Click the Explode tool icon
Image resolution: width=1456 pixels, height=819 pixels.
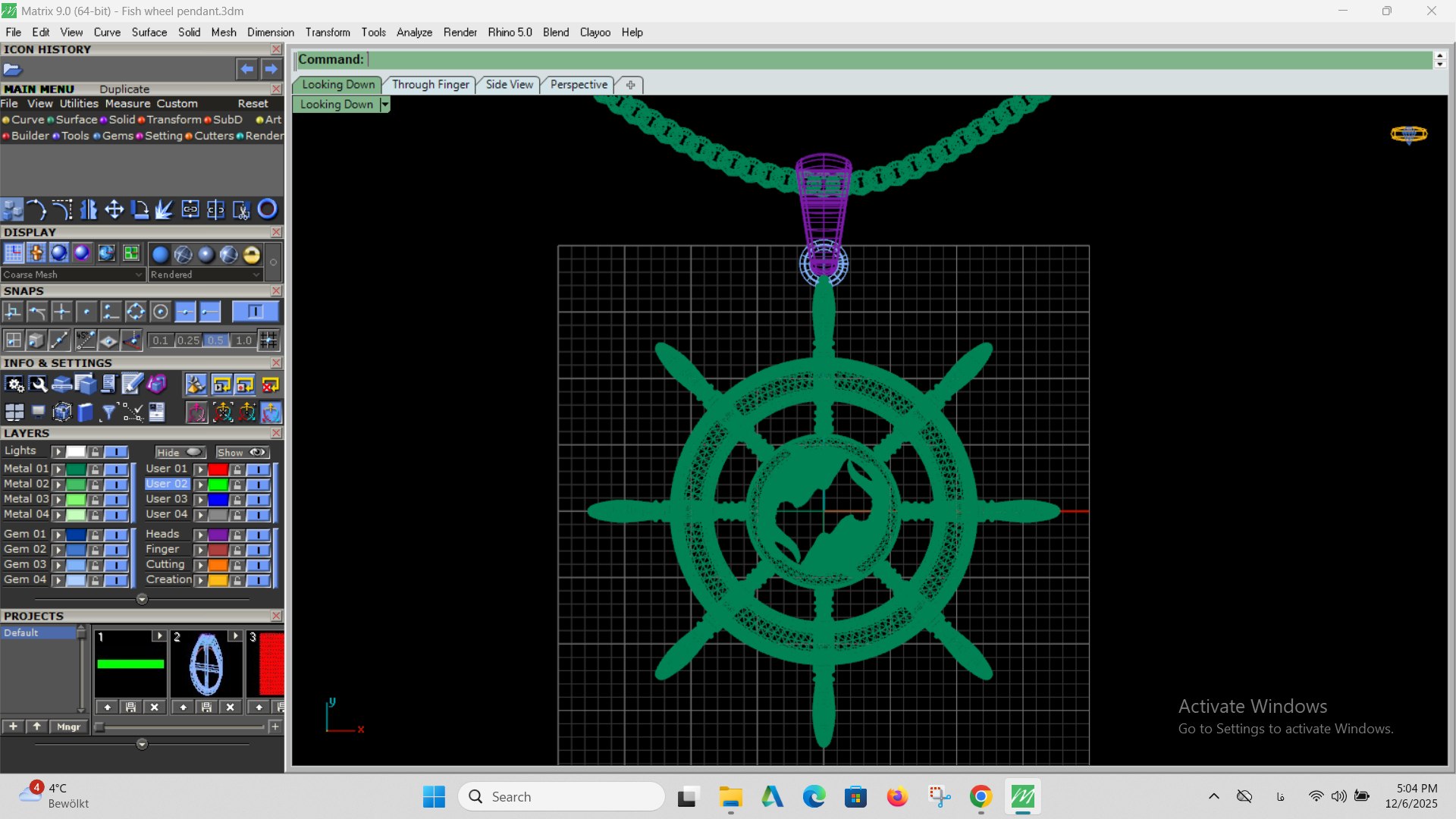tap(165, 209)
